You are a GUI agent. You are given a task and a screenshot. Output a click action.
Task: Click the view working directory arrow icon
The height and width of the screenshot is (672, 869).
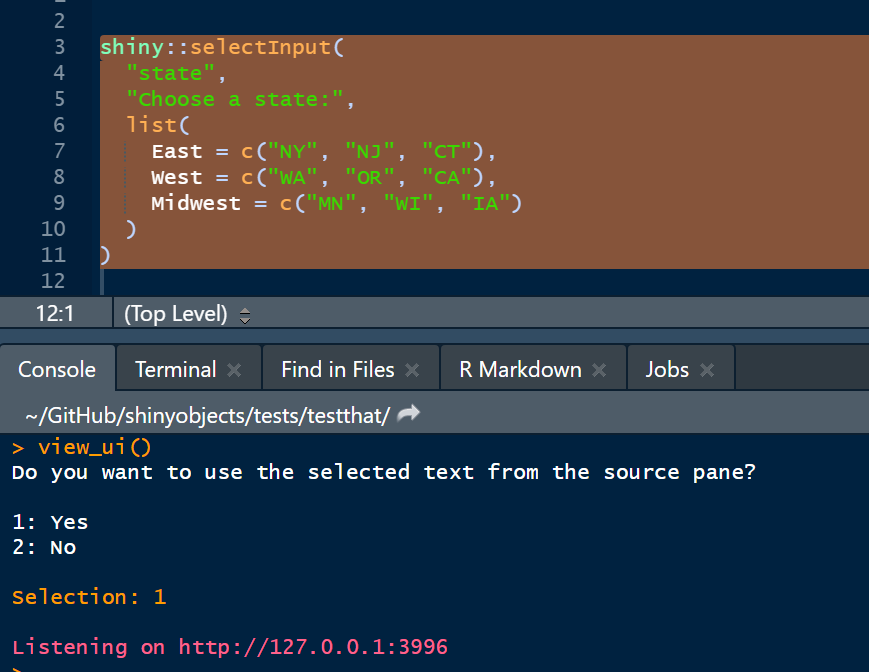[x=407, y=414]
